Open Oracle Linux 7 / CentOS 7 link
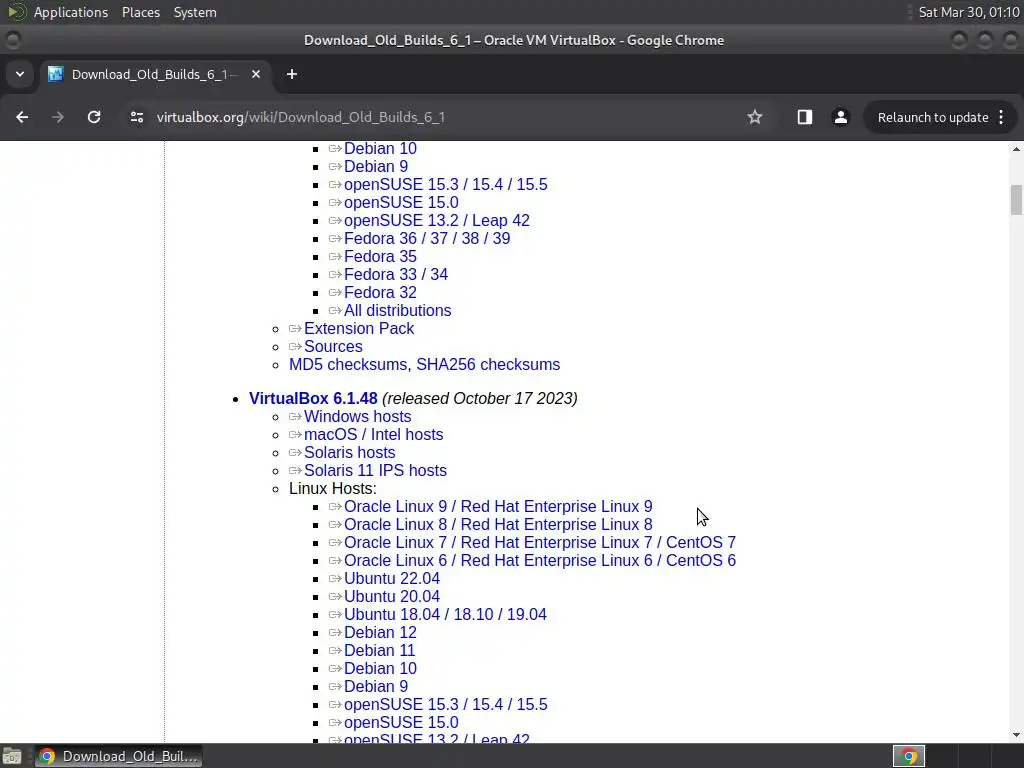The image size is (1024, 768). tap(540, 543)
